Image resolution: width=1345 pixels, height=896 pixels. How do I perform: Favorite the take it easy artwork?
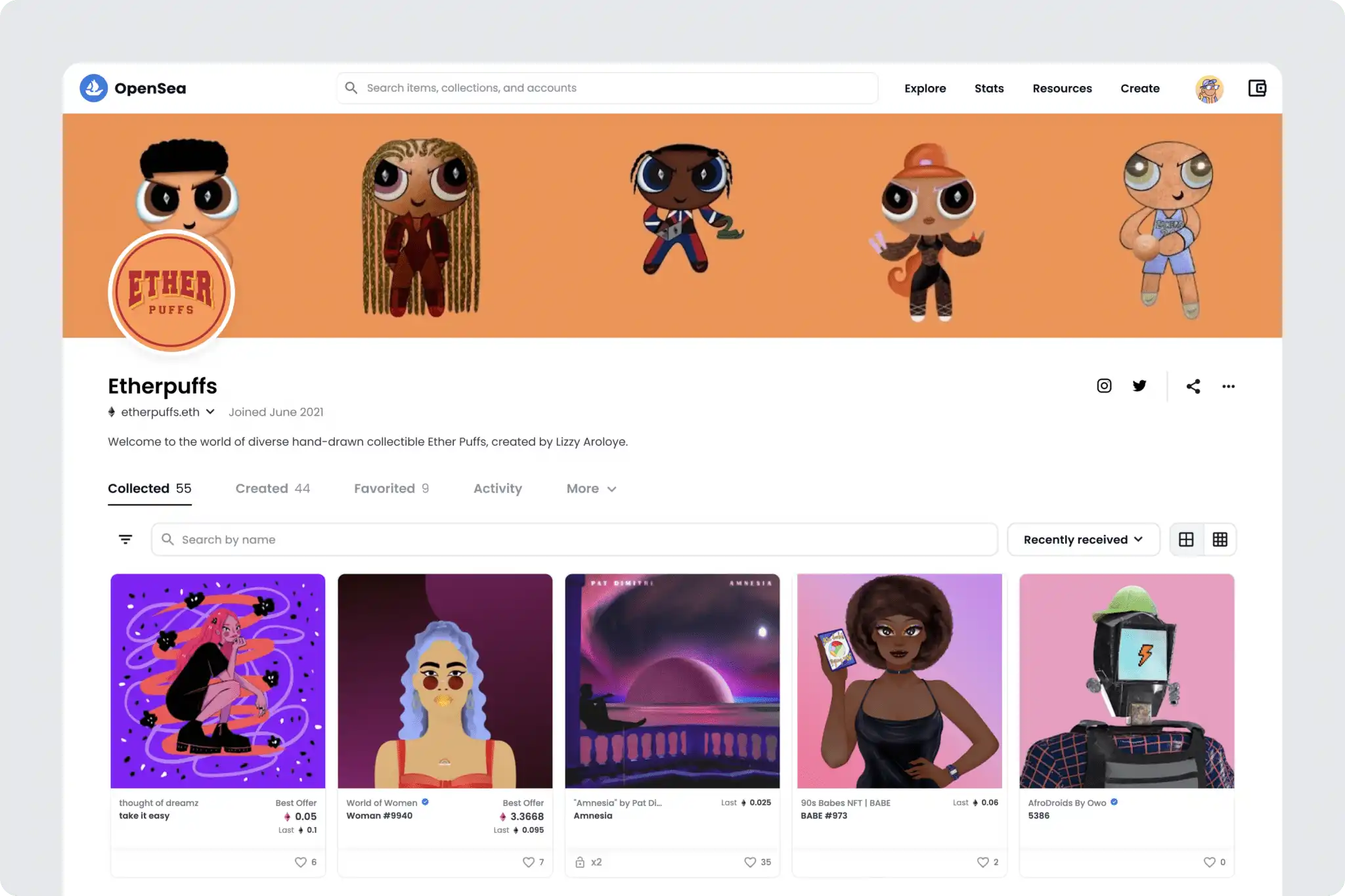click(x=301, y=862)
